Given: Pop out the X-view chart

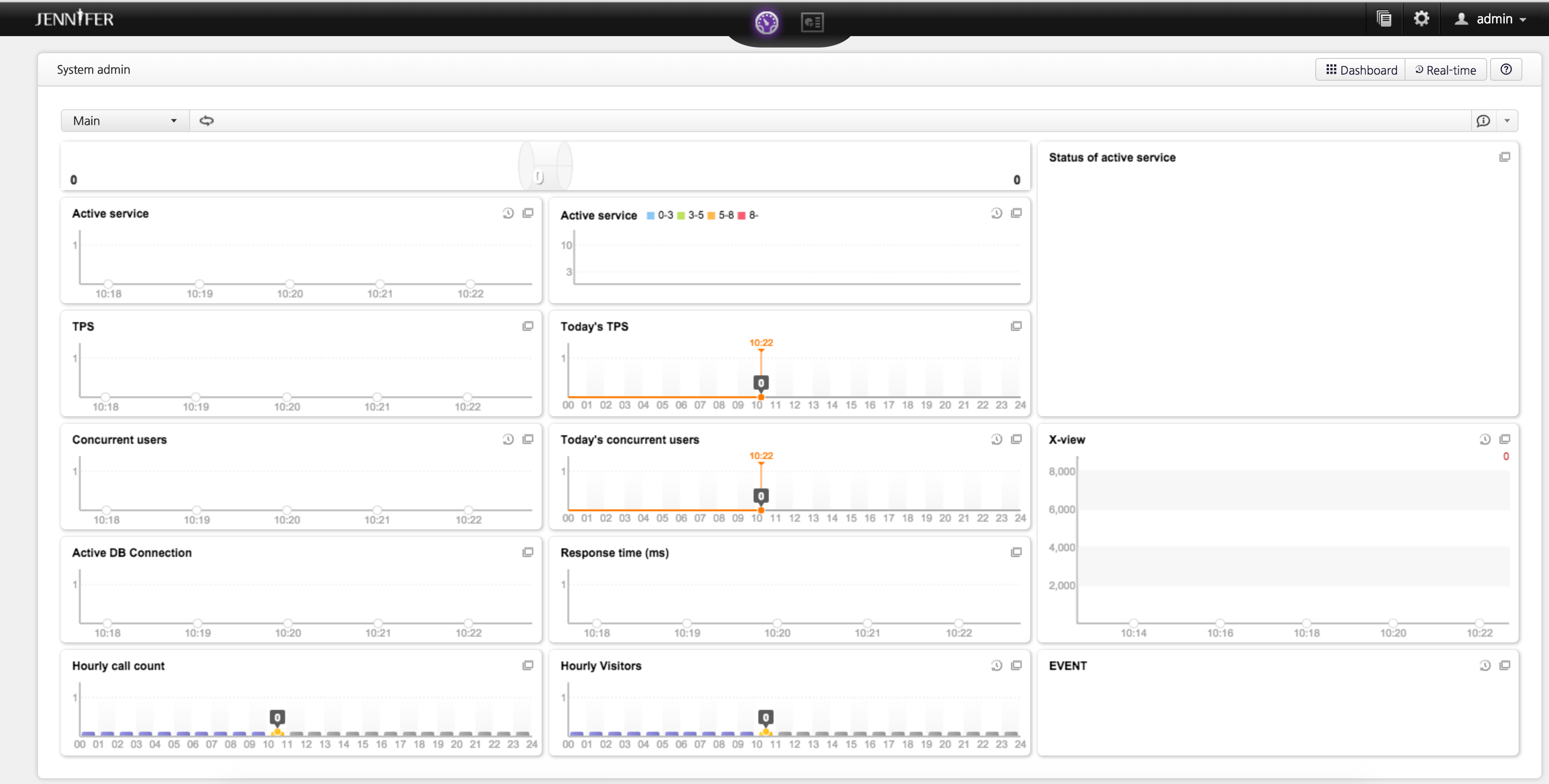Looking at the screenshot, I should pos(1504,439).
